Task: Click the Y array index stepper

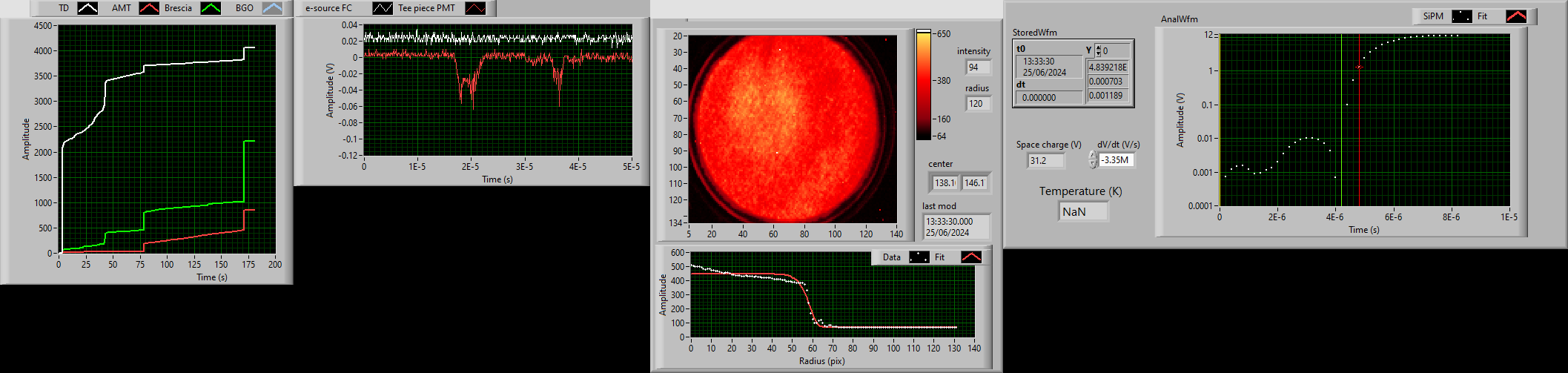Action: (1098, 50)
